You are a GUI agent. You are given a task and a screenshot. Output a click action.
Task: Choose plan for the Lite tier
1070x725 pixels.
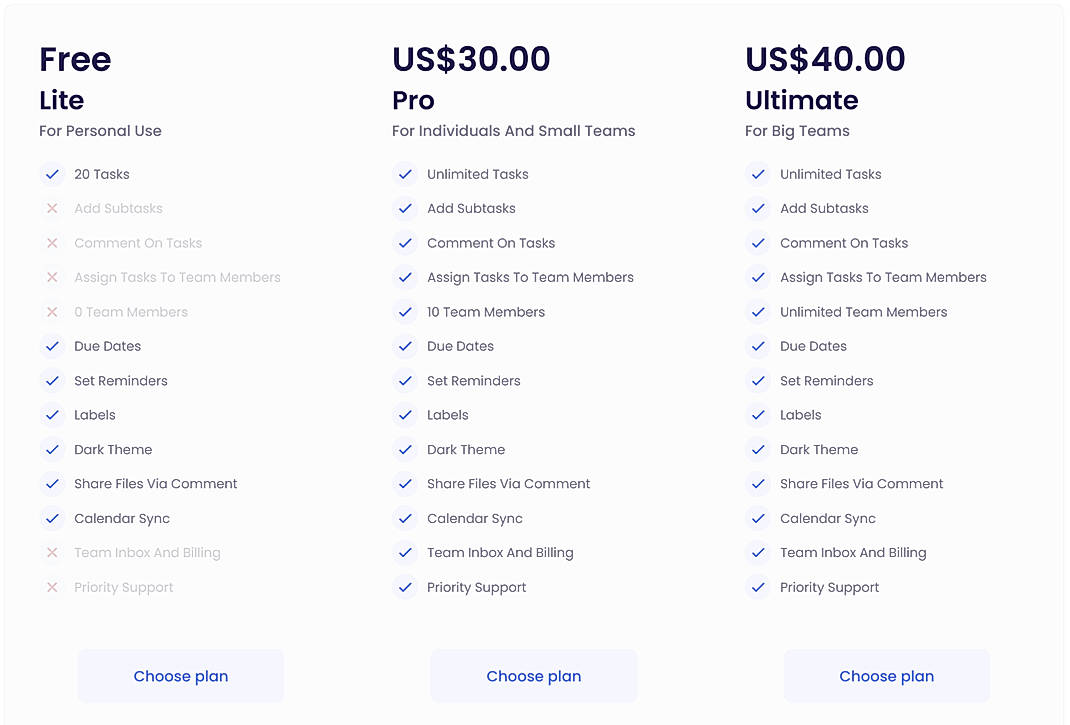(x=180, y=675)
